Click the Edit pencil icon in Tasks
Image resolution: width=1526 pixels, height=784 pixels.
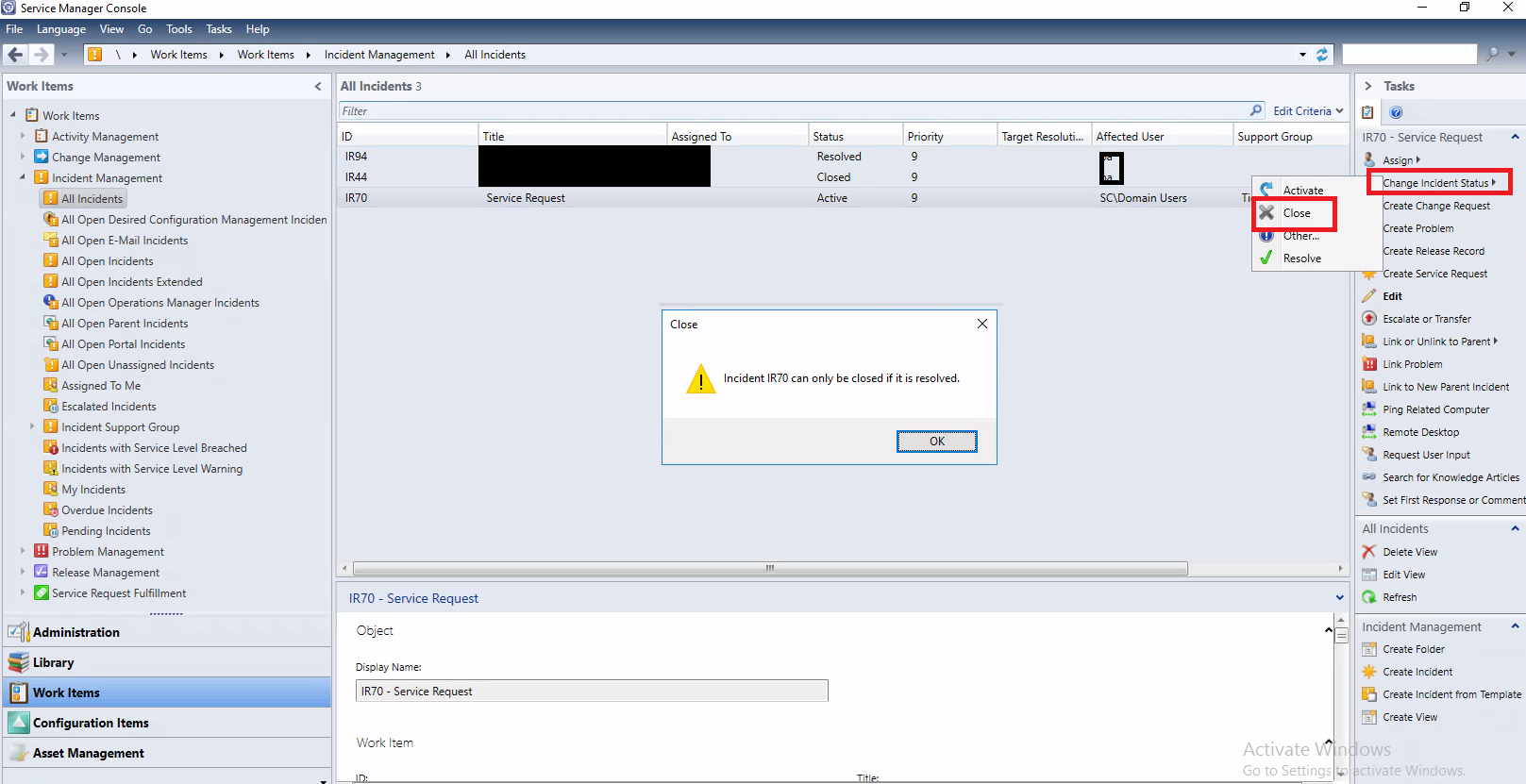(1369, 296)
